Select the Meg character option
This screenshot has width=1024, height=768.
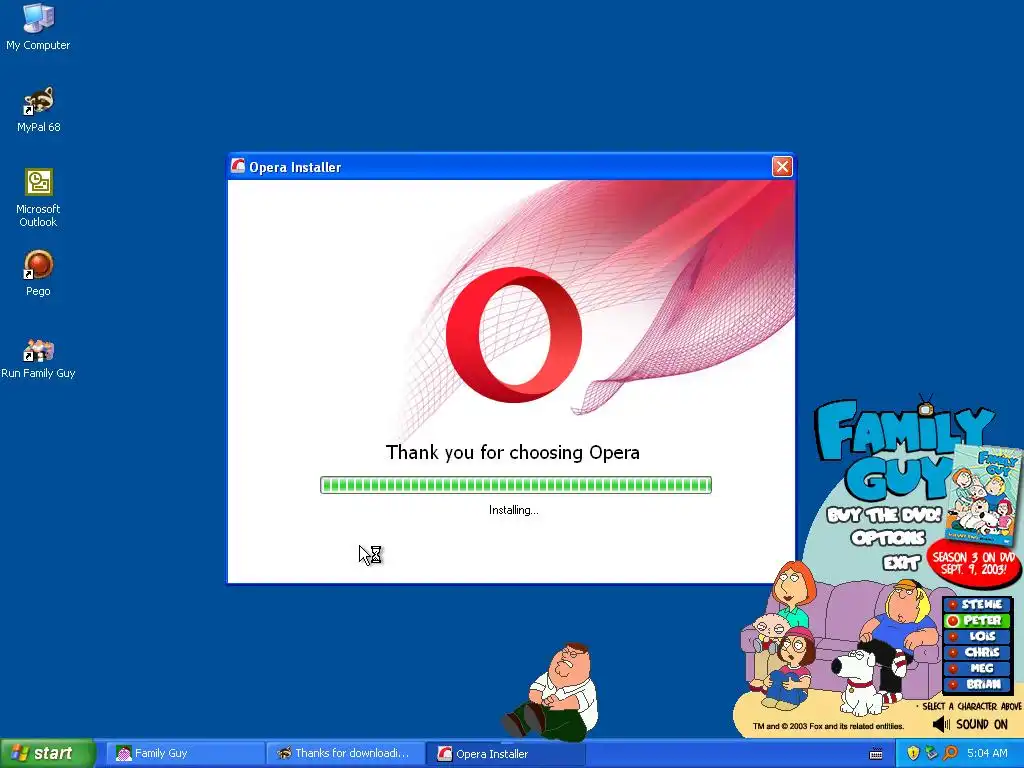(x=977, y=668)
